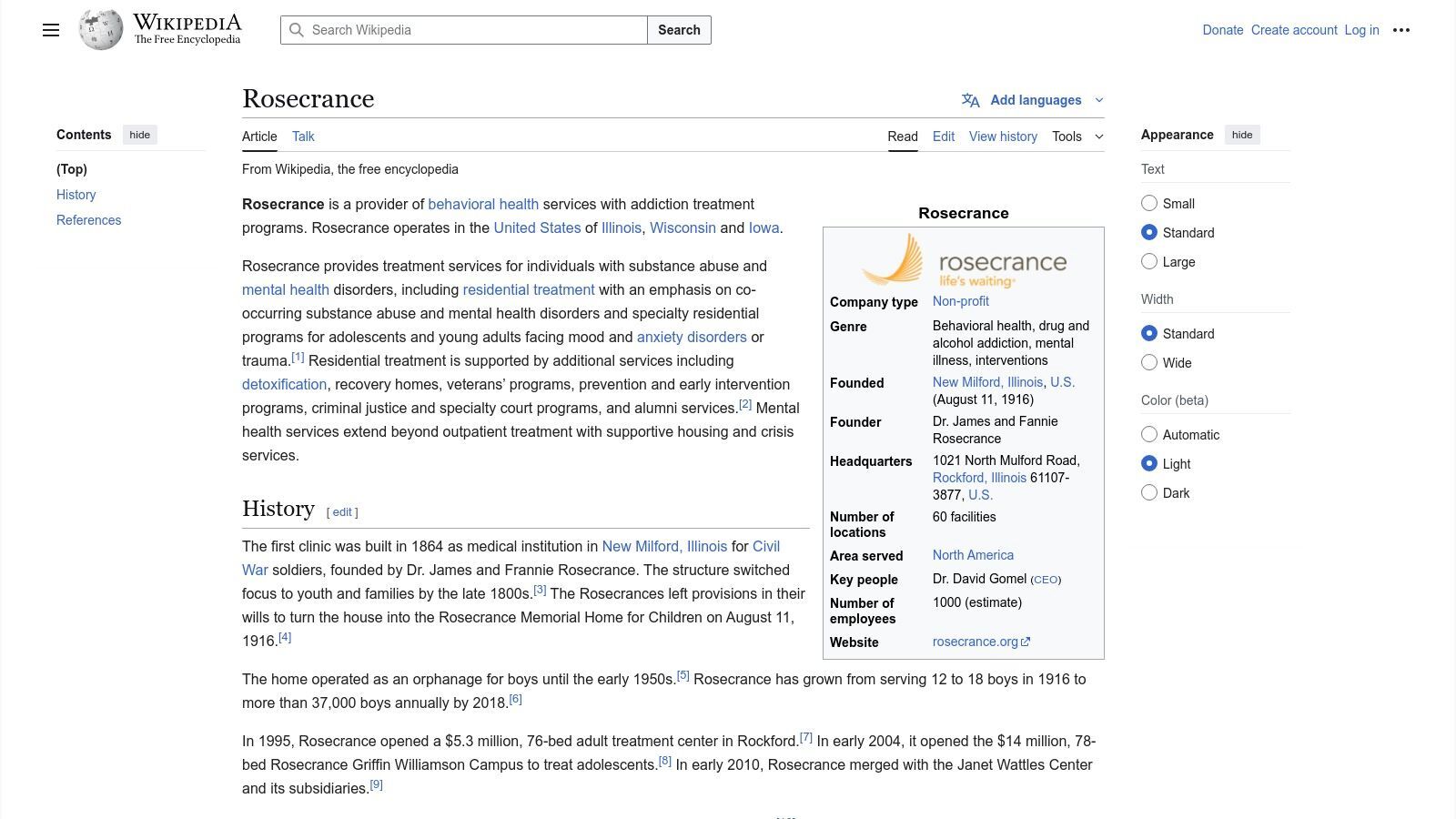Focus the Search Wikipedia input field

464,30
